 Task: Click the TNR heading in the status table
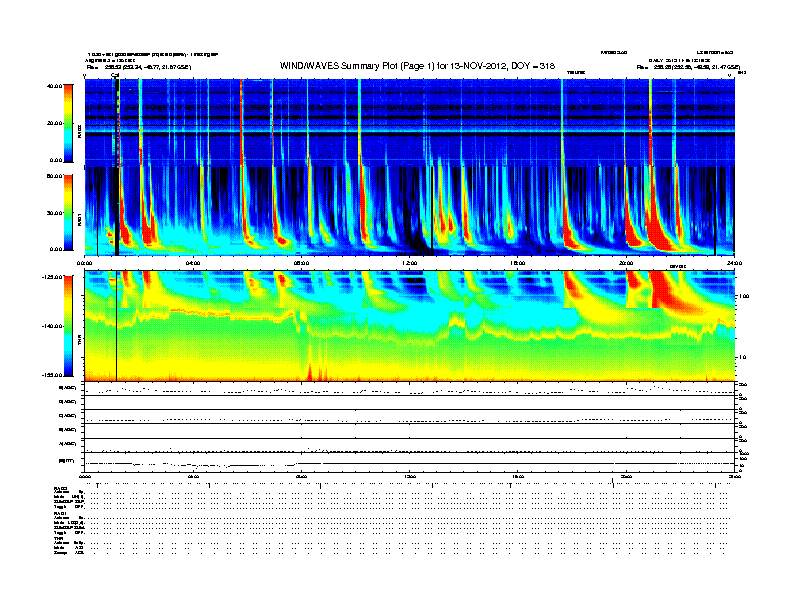pyautogui.click(x=57, y=538)
